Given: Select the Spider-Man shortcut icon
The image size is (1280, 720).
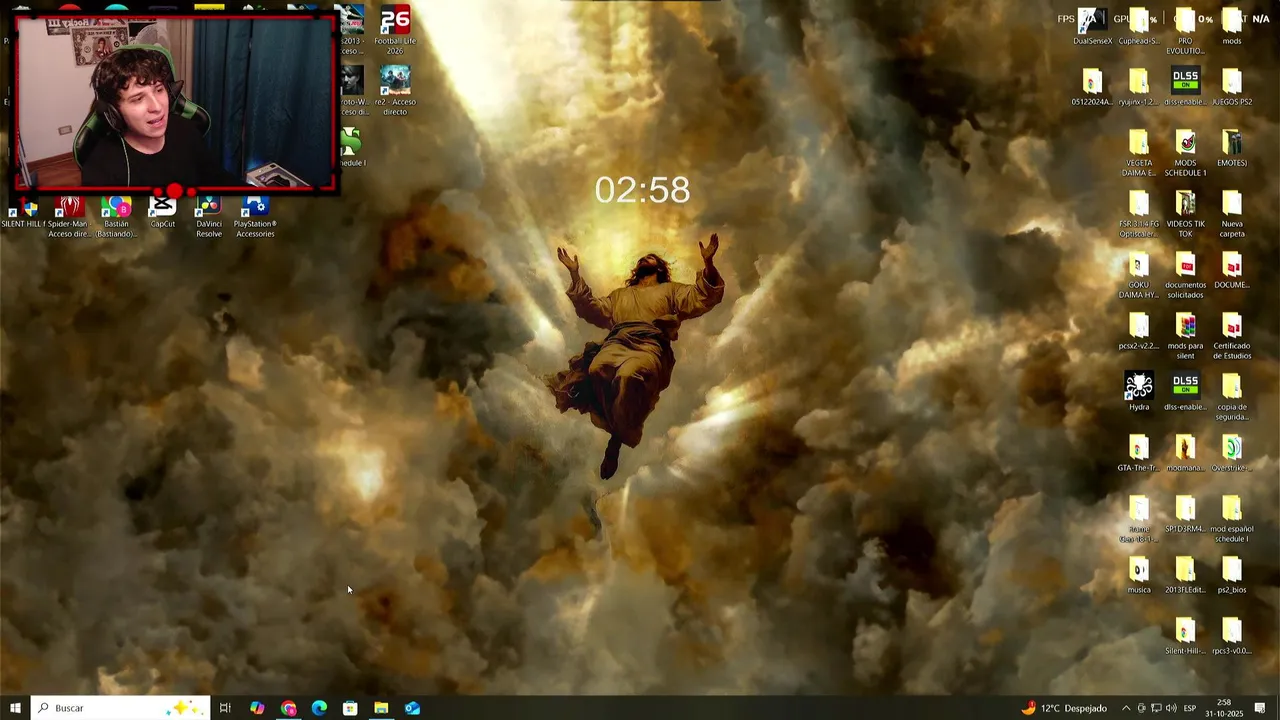Looking at the screenshot, I should (69, 217).
